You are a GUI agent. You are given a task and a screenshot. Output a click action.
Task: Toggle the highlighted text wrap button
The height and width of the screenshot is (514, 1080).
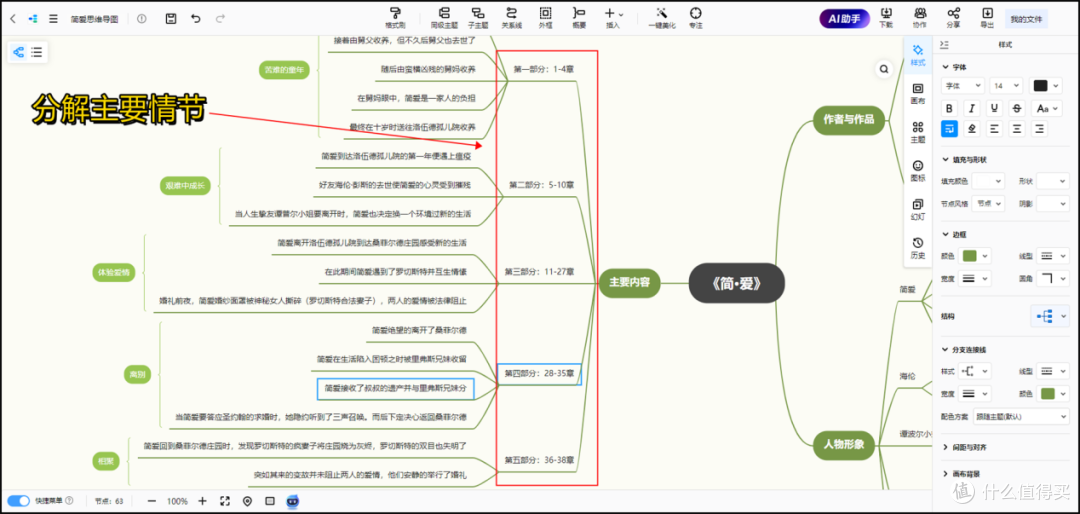pyautogui.click(x=950, y=128)
